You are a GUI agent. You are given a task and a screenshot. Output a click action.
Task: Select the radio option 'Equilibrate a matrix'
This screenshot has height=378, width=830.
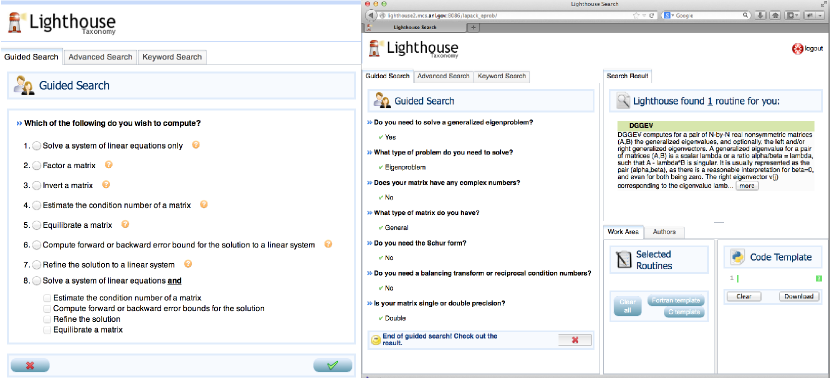tap(37, 225)
